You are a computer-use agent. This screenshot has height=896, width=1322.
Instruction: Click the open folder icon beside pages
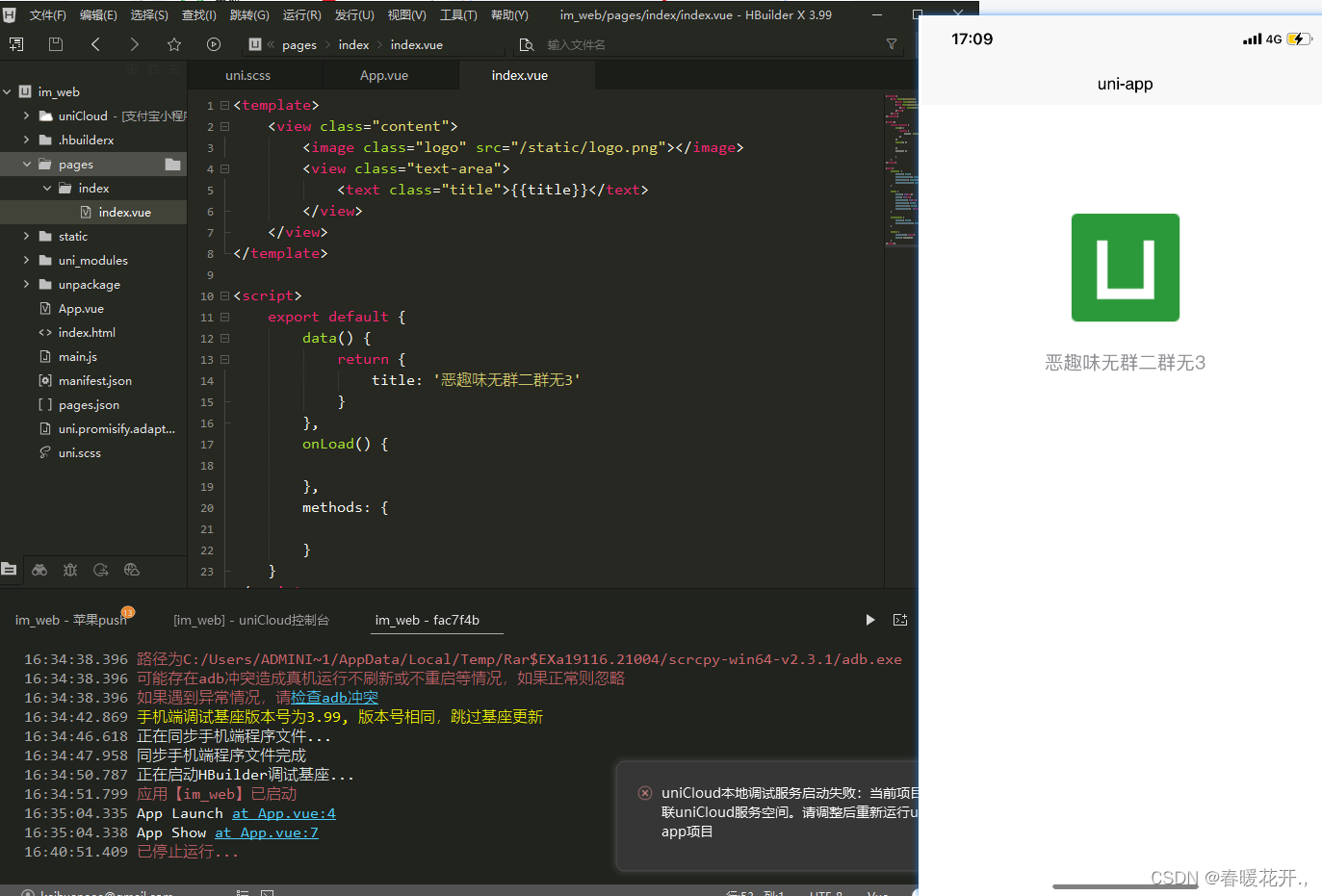click(x=172, y=165)
